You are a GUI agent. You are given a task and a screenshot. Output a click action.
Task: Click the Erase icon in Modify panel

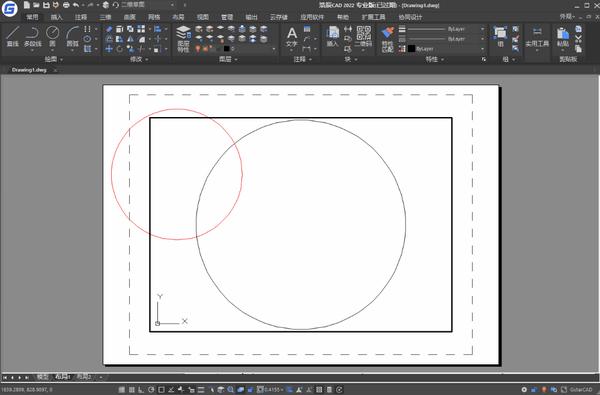(x=109, y=29)
